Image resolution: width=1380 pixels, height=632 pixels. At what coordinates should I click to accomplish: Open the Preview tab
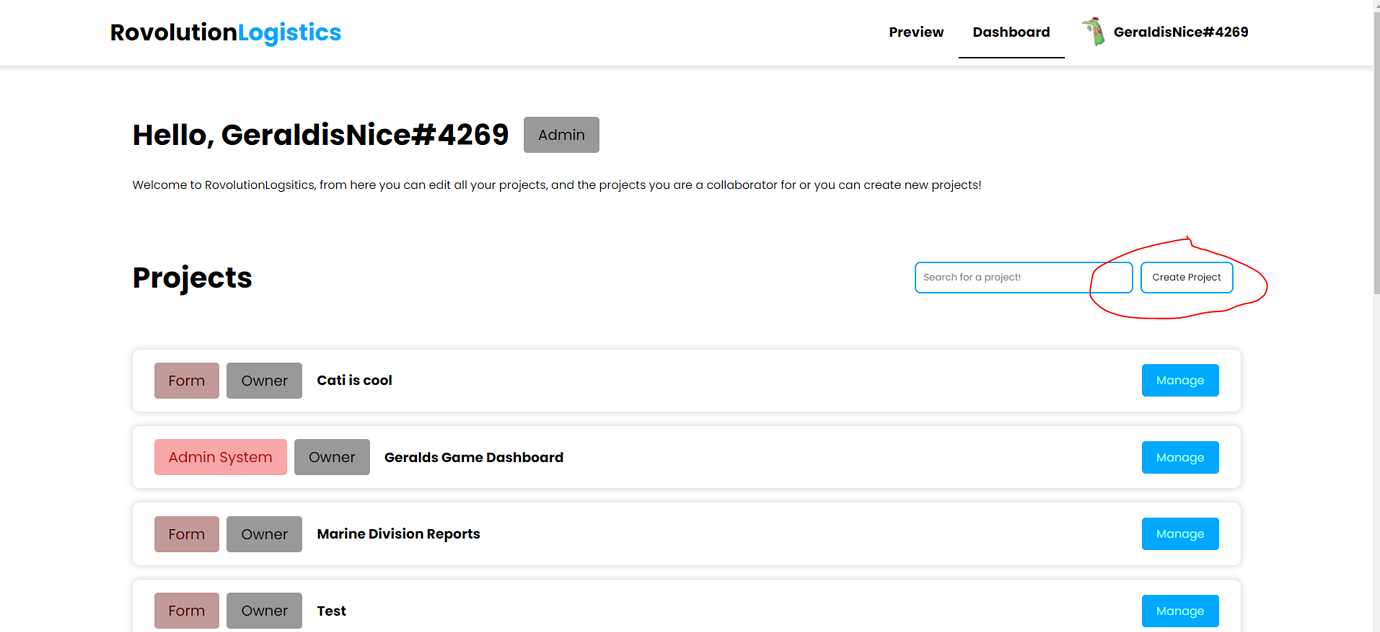point(916,31)
